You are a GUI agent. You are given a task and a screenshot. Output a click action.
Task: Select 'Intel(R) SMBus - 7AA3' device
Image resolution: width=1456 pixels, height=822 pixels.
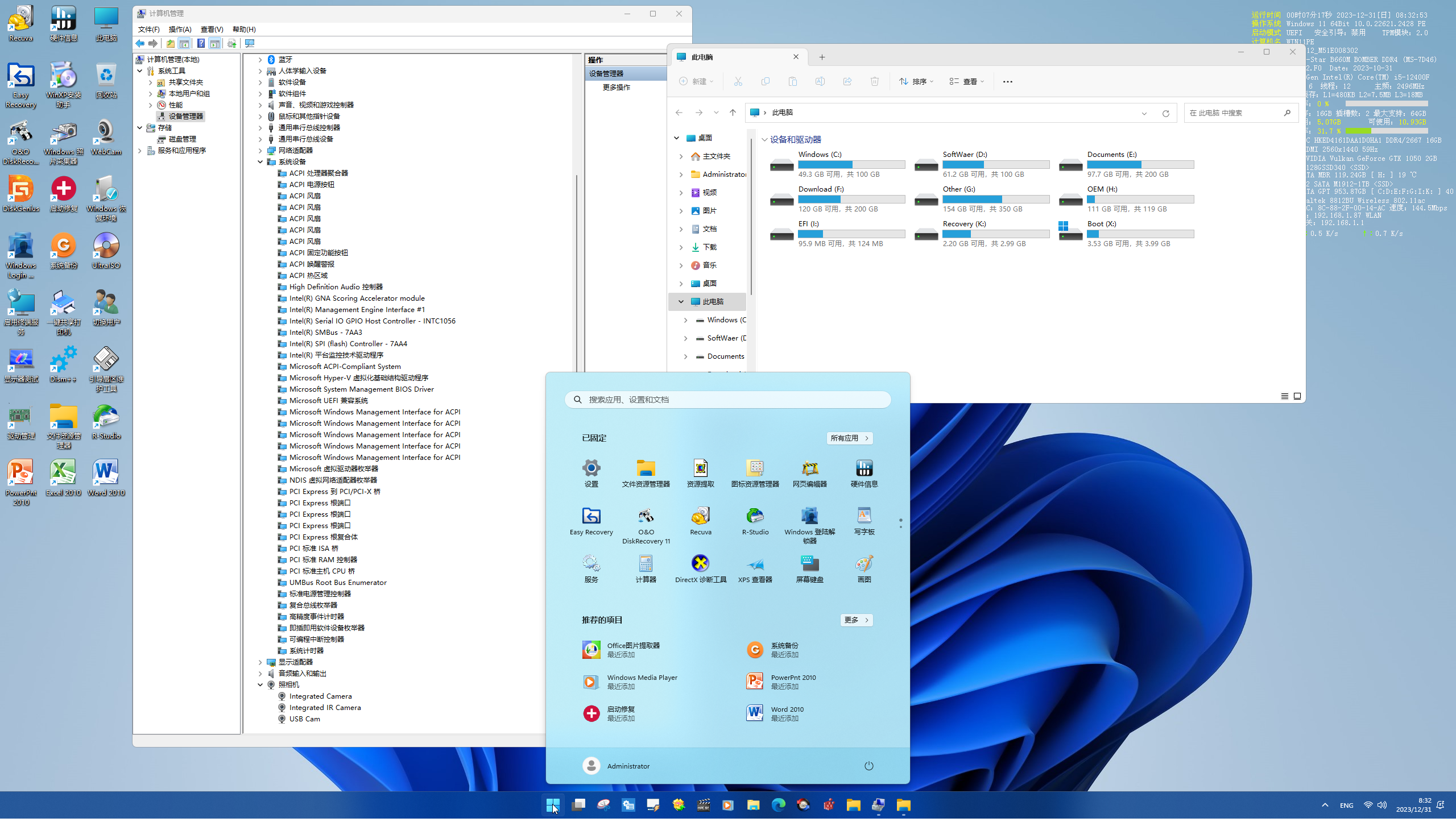pyautogui.click(x=325, y=333)
